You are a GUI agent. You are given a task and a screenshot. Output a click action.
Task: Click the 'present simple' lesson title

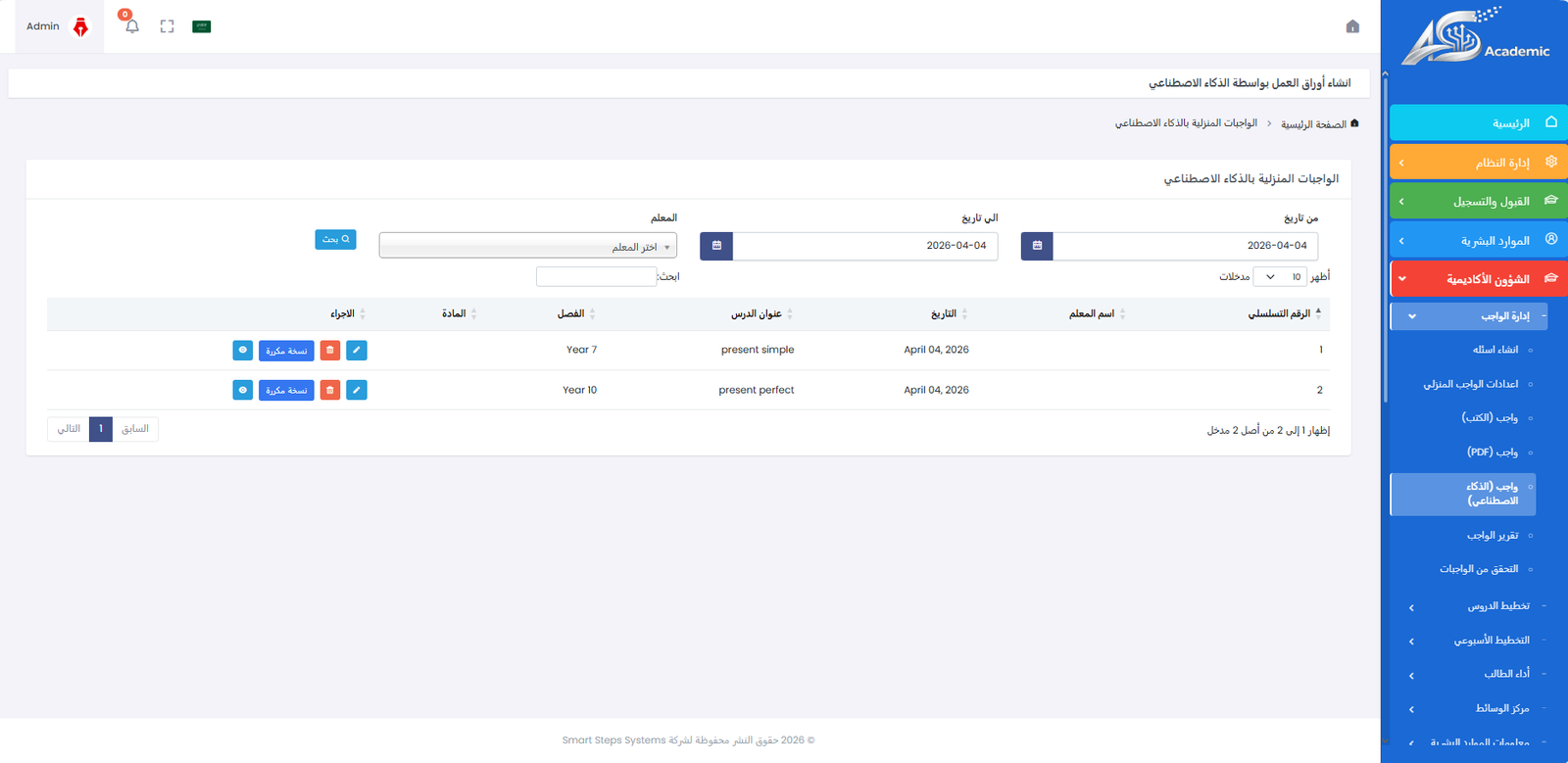(758, 350)
